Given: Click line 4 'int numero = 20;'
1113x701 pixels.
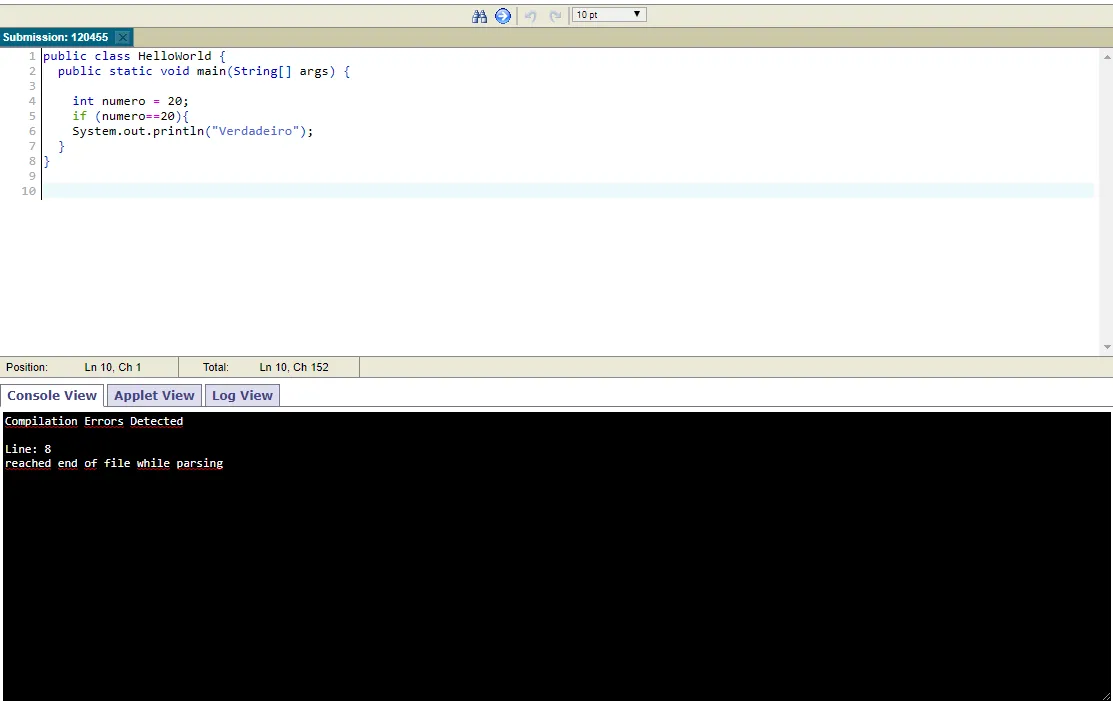Looking at the screenshot, I should [131, 101].
